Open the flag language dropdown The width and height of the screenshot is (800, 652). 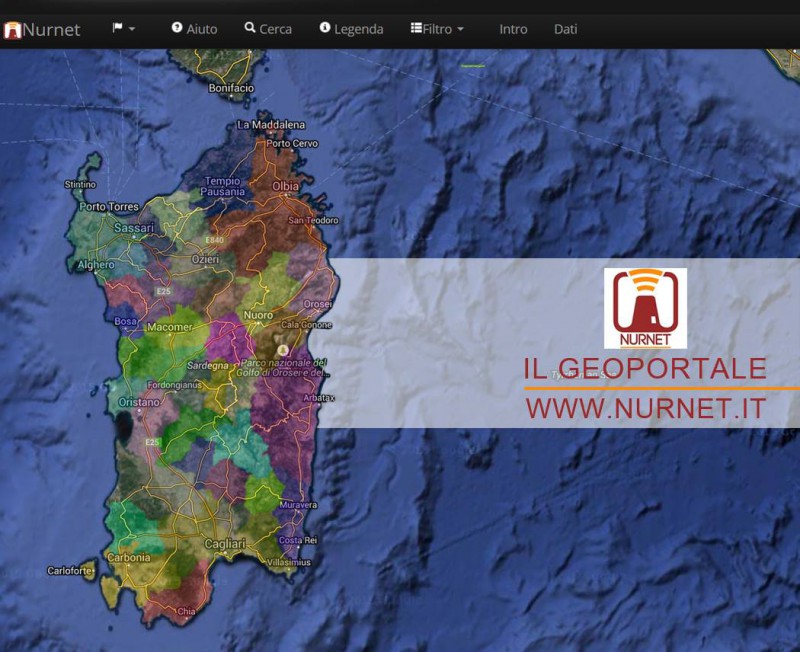pos(123,28)
